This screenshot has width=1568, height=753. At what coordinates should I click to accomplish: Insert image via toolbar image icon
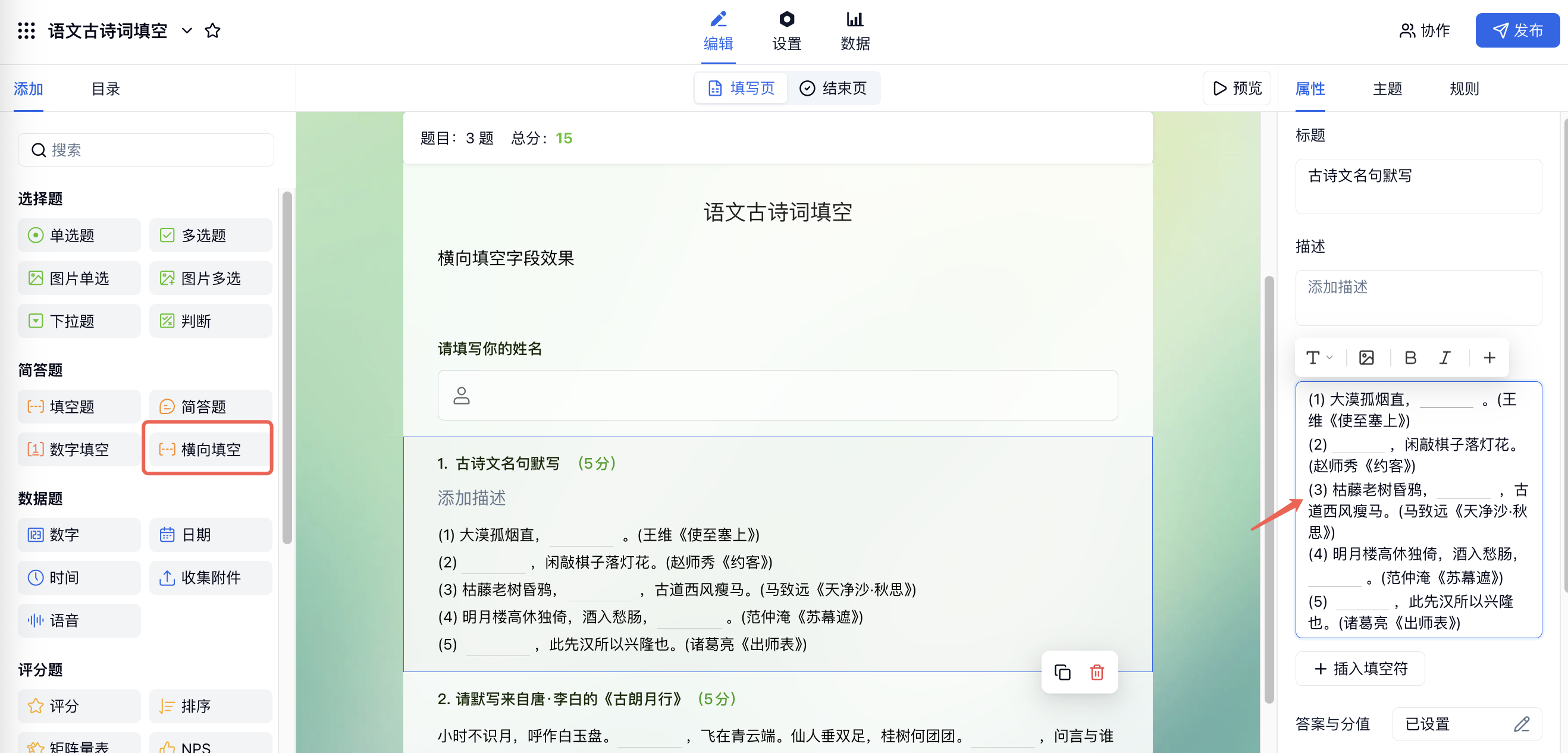[x=1366, y=357]
